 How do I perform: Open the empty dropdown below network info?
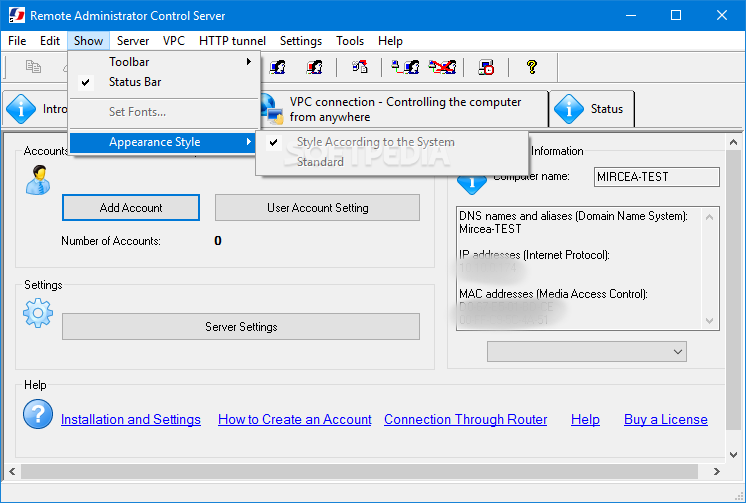(587, 352)
